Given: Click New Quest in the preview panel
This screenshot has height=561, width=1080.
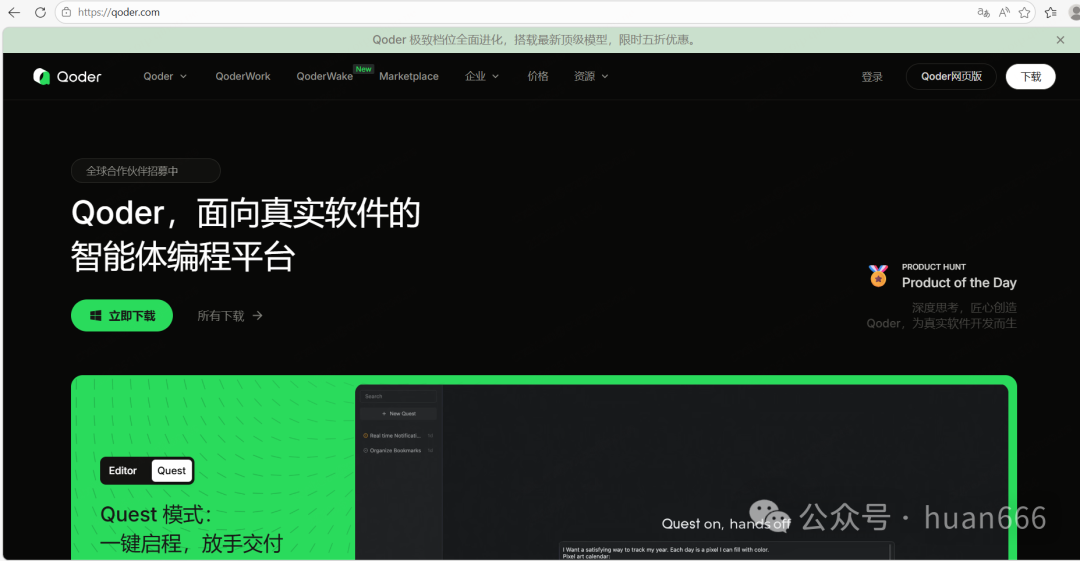Looking at the screenshot, I should pos(399,414).
